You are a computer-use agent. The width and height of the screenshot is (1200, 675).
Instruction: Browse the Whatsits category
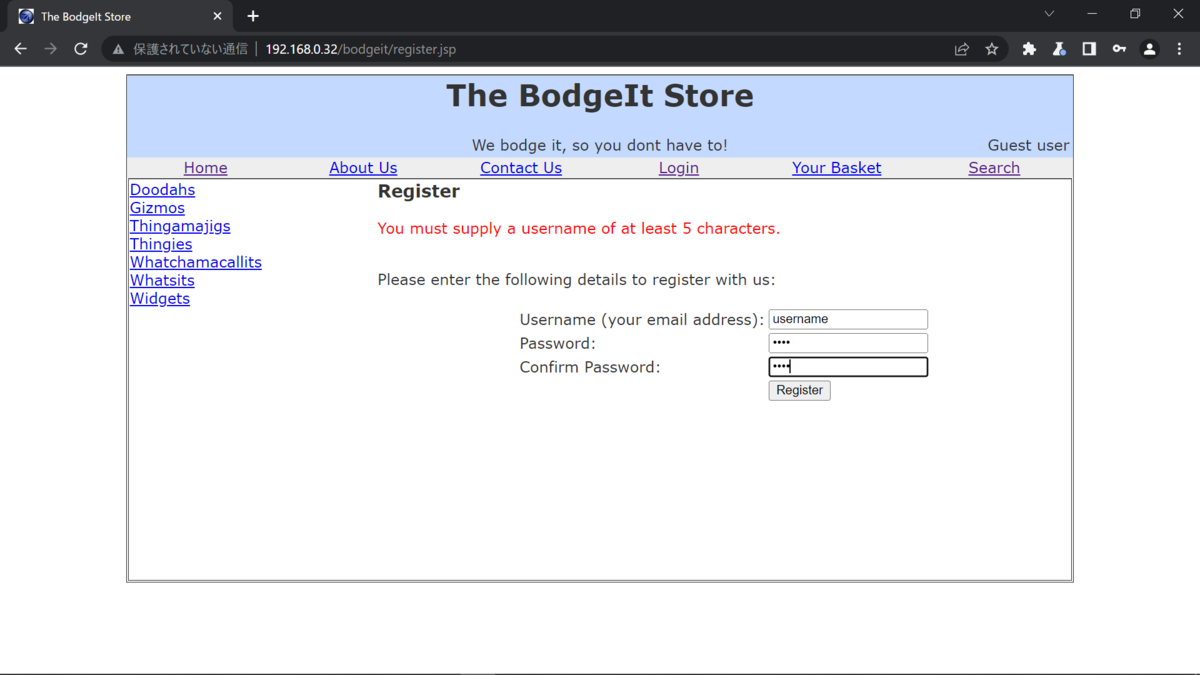[x=162, y=280]
